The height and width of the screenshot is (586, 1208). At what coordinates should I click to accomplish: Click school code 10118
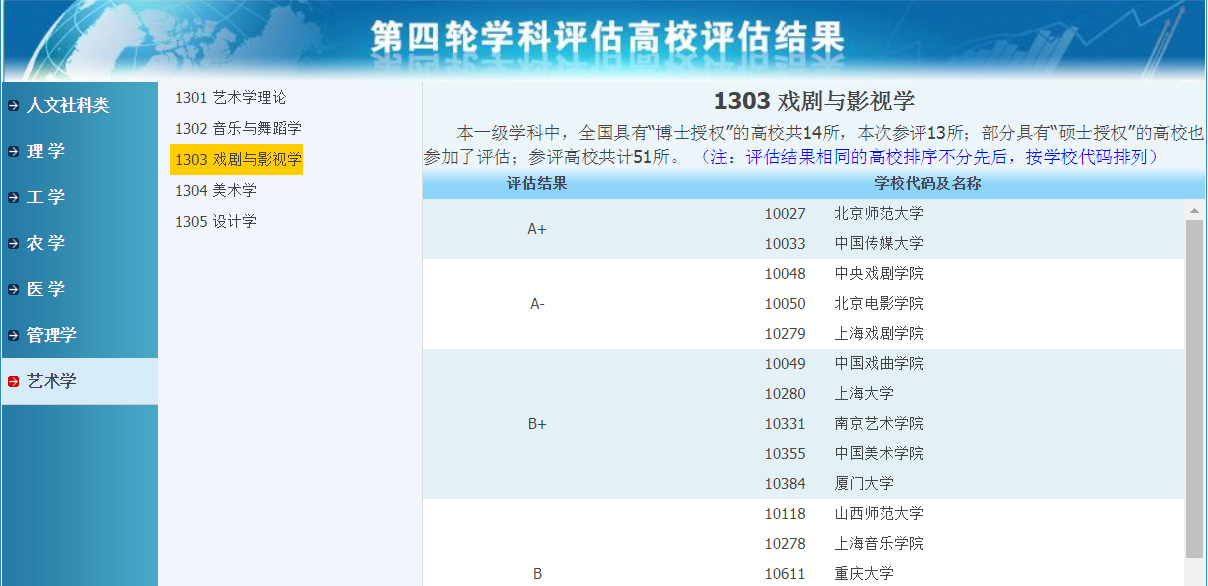coord(785,514)
